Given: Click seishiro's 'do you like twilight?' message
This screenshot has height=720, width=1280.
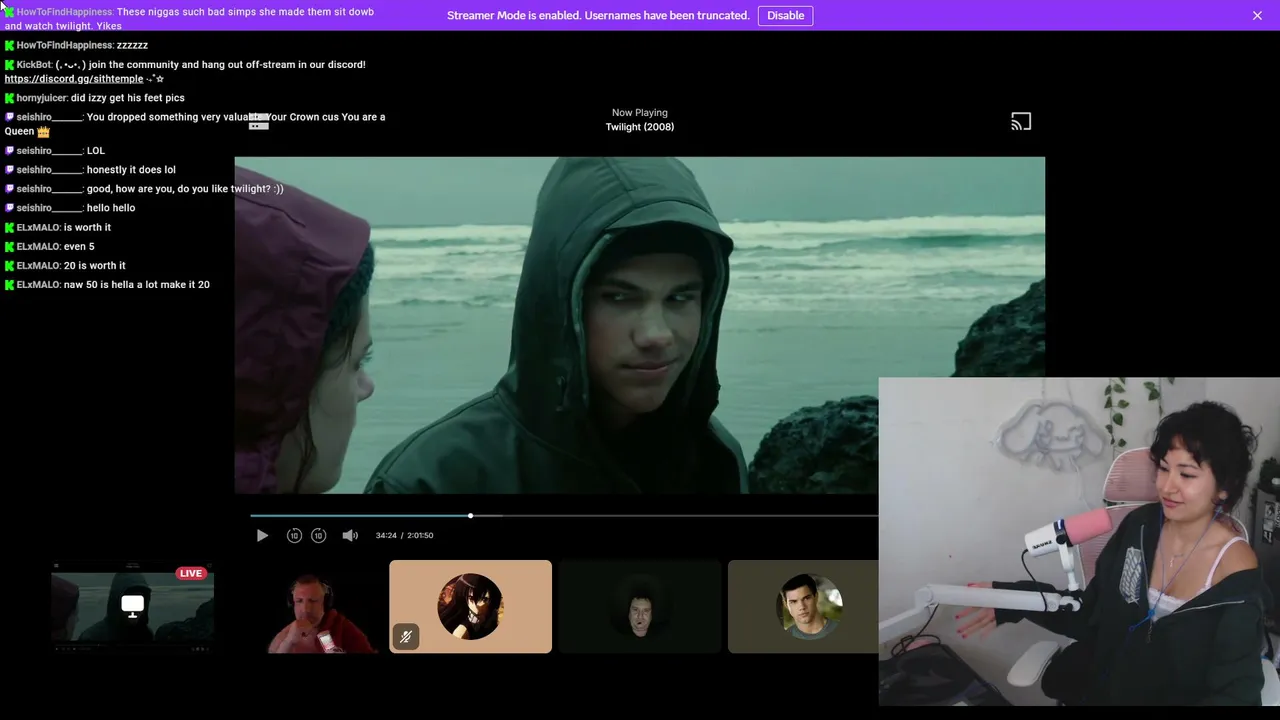Looking at the screenshot, I should [144, 189].
